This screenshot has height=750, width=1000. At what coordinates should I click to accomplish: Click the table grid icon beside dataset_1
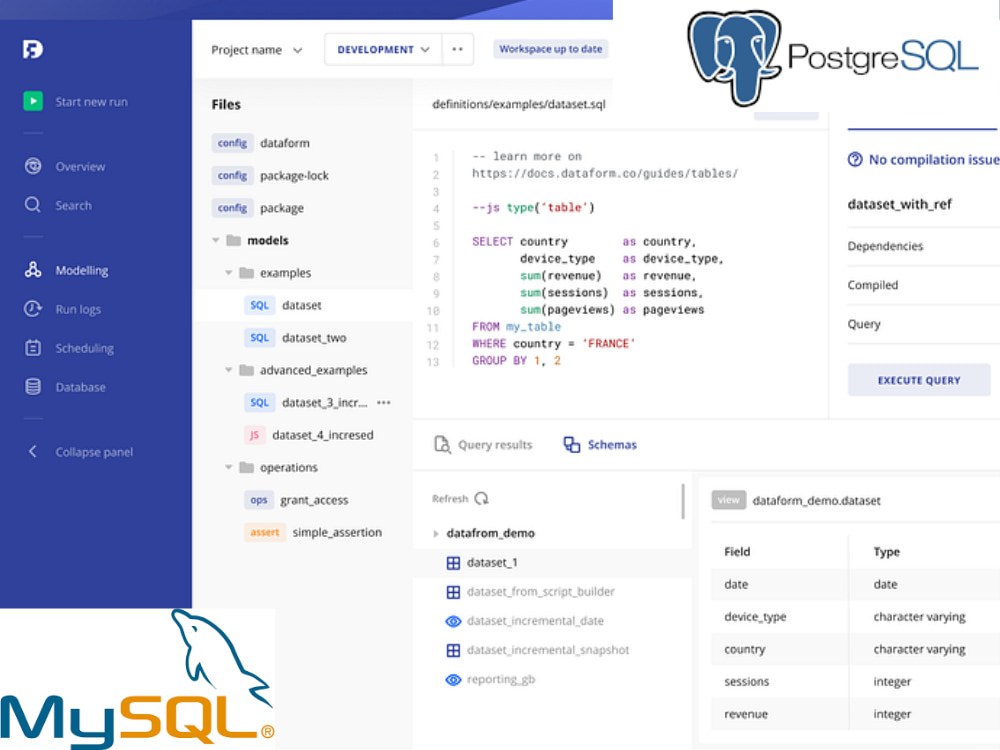(453, 562)
